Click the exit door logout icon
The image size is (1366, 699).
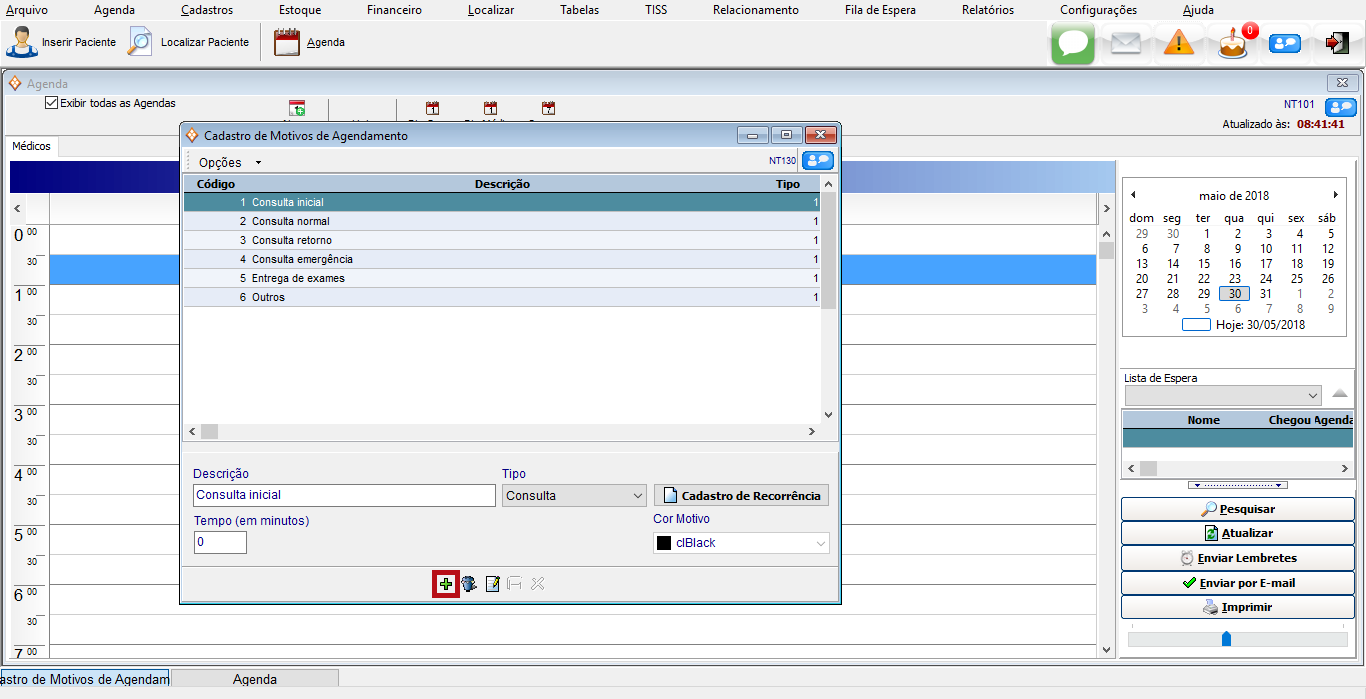(1337, 43)
